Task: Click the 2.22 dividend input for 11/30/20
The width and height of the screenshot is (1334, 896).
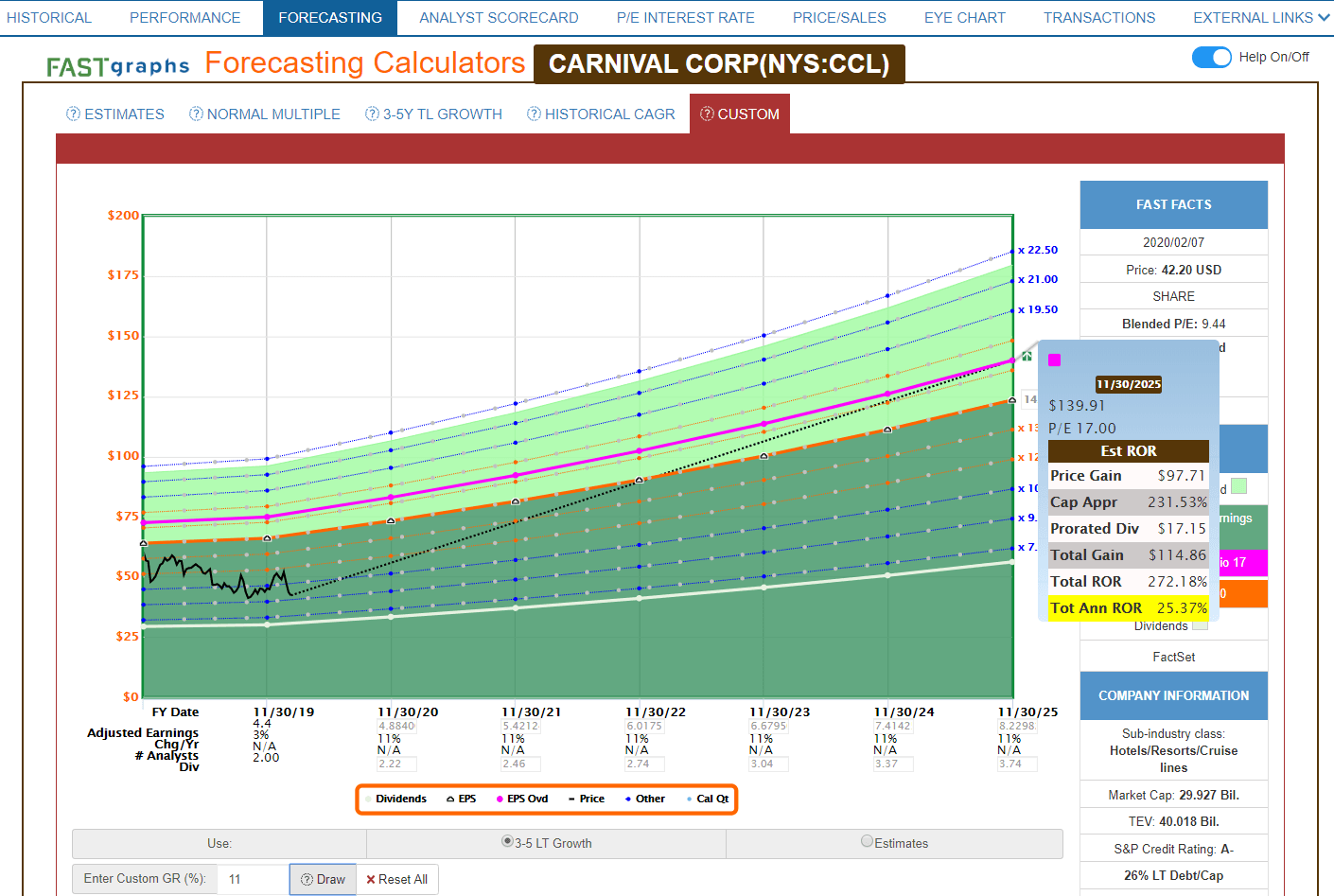Action: pyautogui.click(x=396, y=764)
